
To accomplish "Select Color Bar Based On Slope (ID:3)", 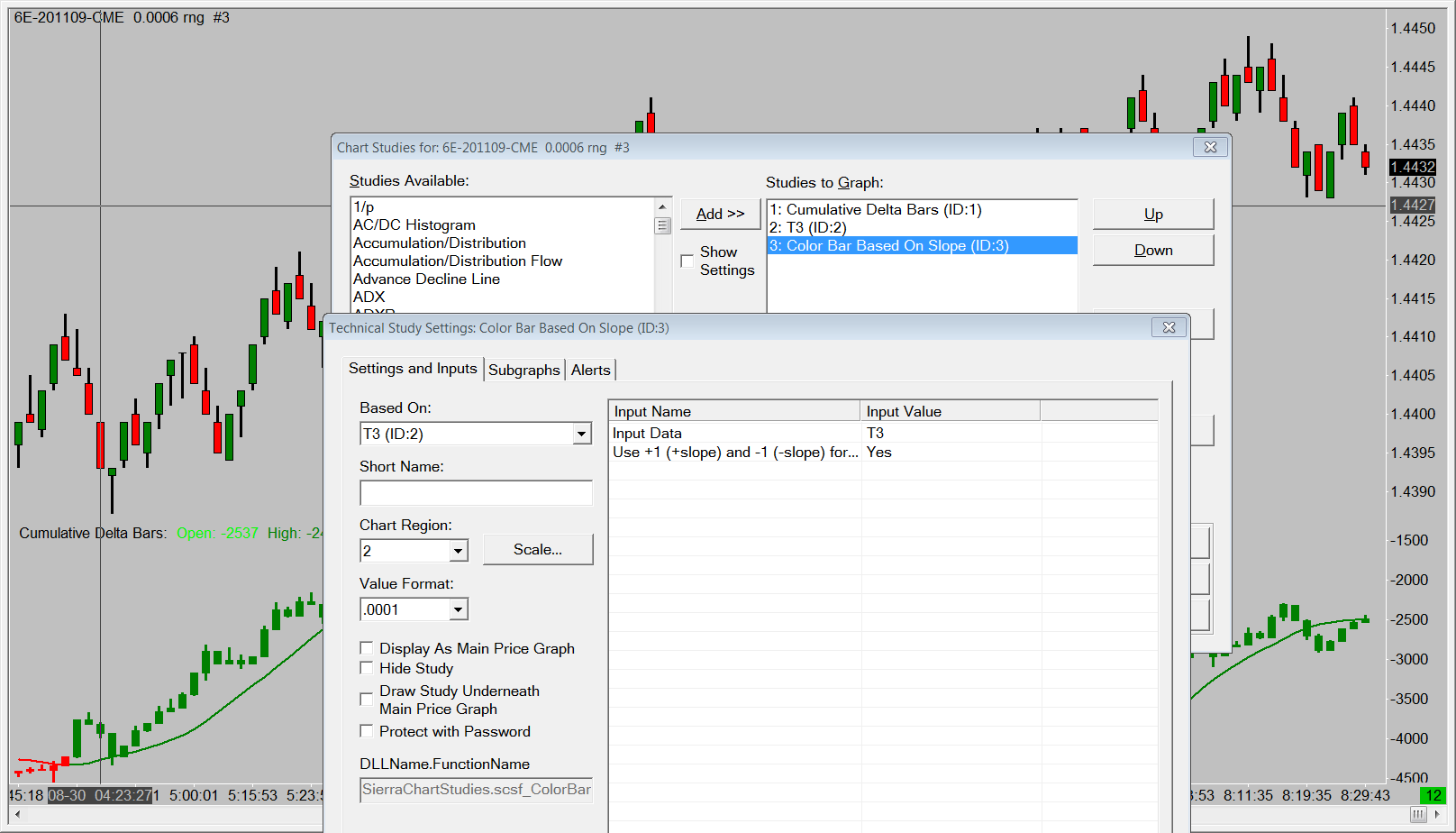I will pos(922,245).
